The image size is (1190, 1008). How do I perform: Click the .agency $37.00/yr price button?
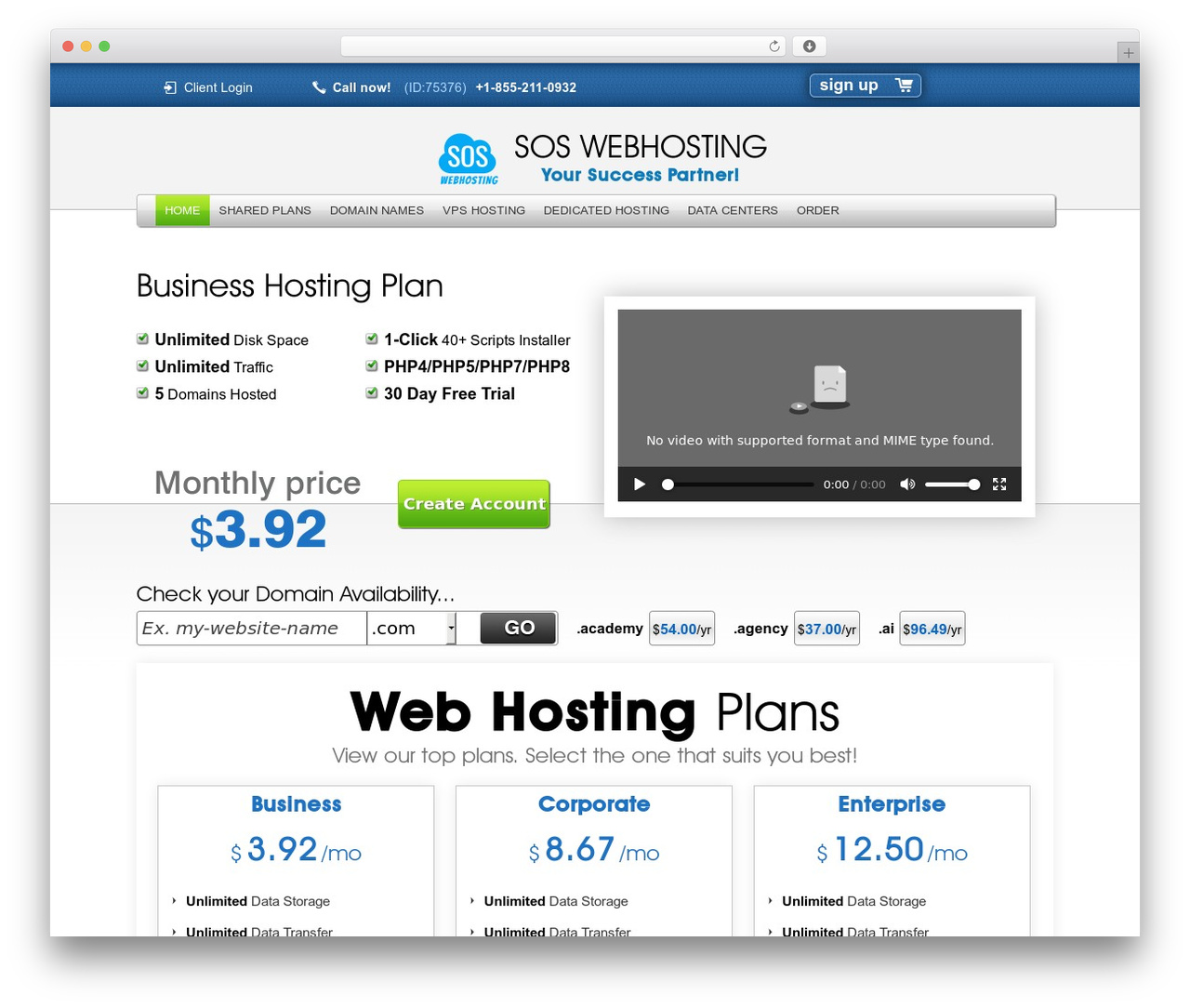[826, 629]
